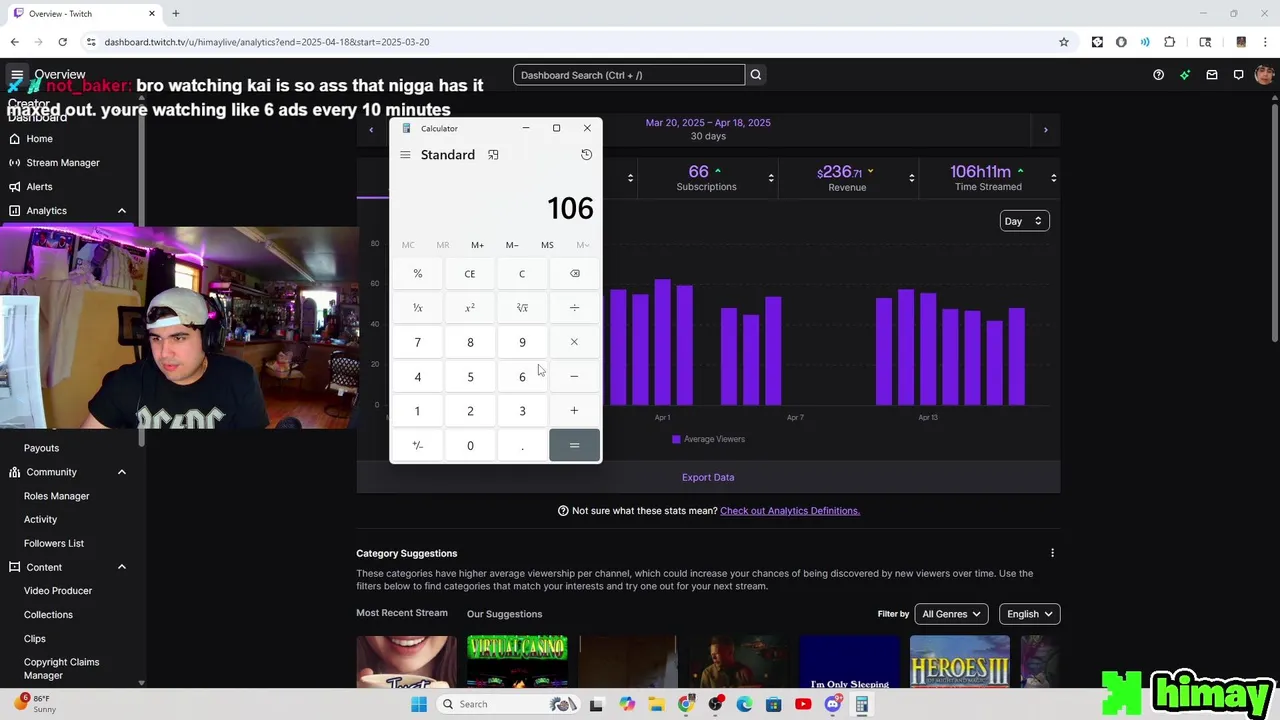This screenshot has width=1280, height=720.
Task: Open the Chrome extensions puzzle icon
Action: pos(1169,42)
